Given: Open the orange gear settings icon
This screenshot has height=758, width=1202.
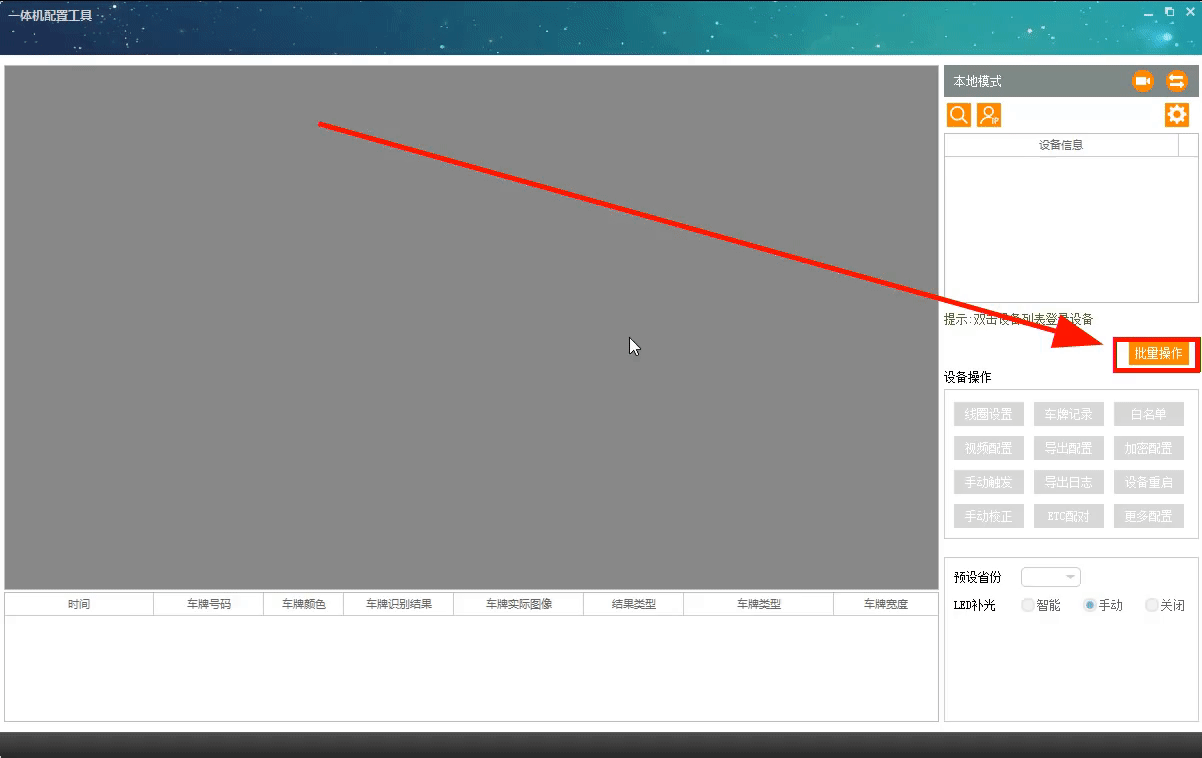Looking at the screenshot, I should click(1177, 114).
